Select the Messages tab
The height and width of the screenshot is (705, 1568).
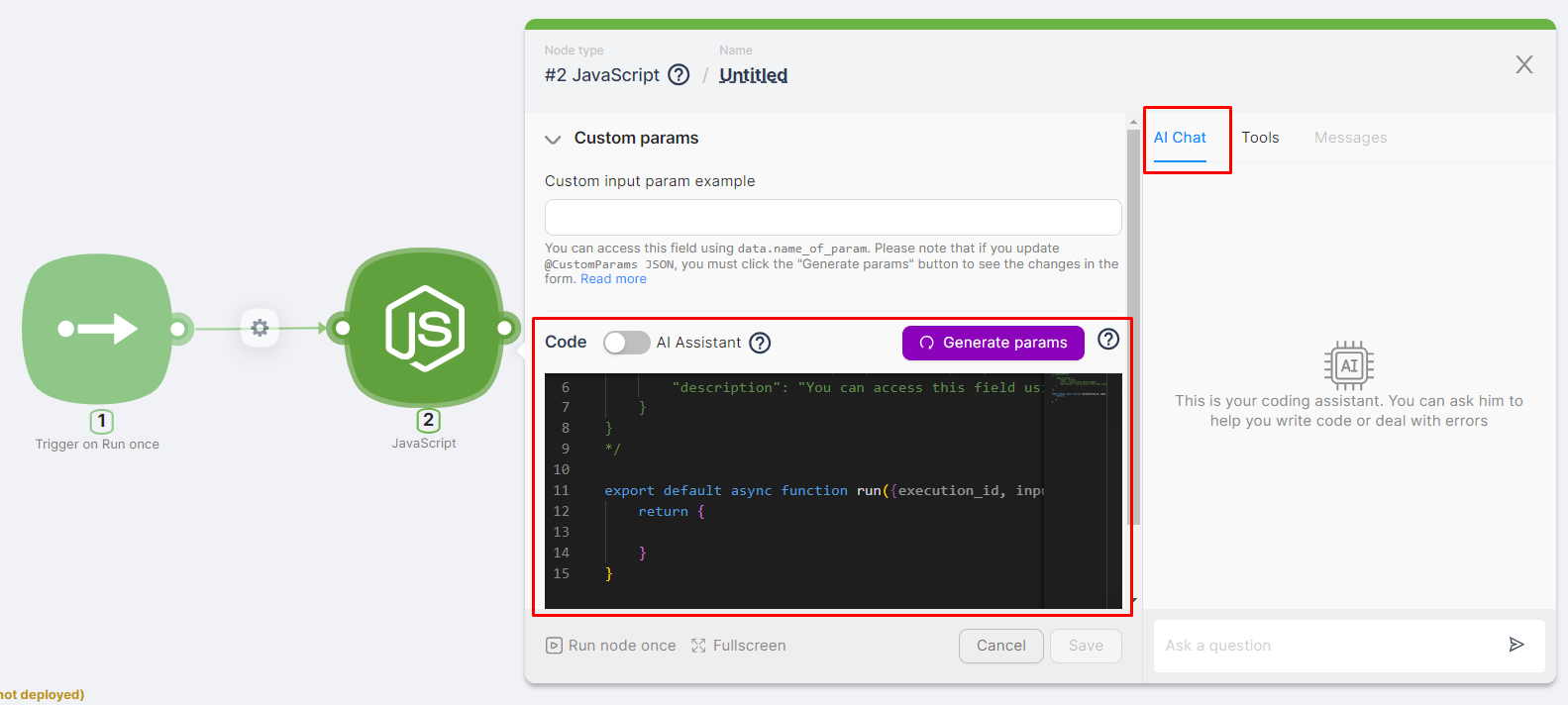[1350, 138]
